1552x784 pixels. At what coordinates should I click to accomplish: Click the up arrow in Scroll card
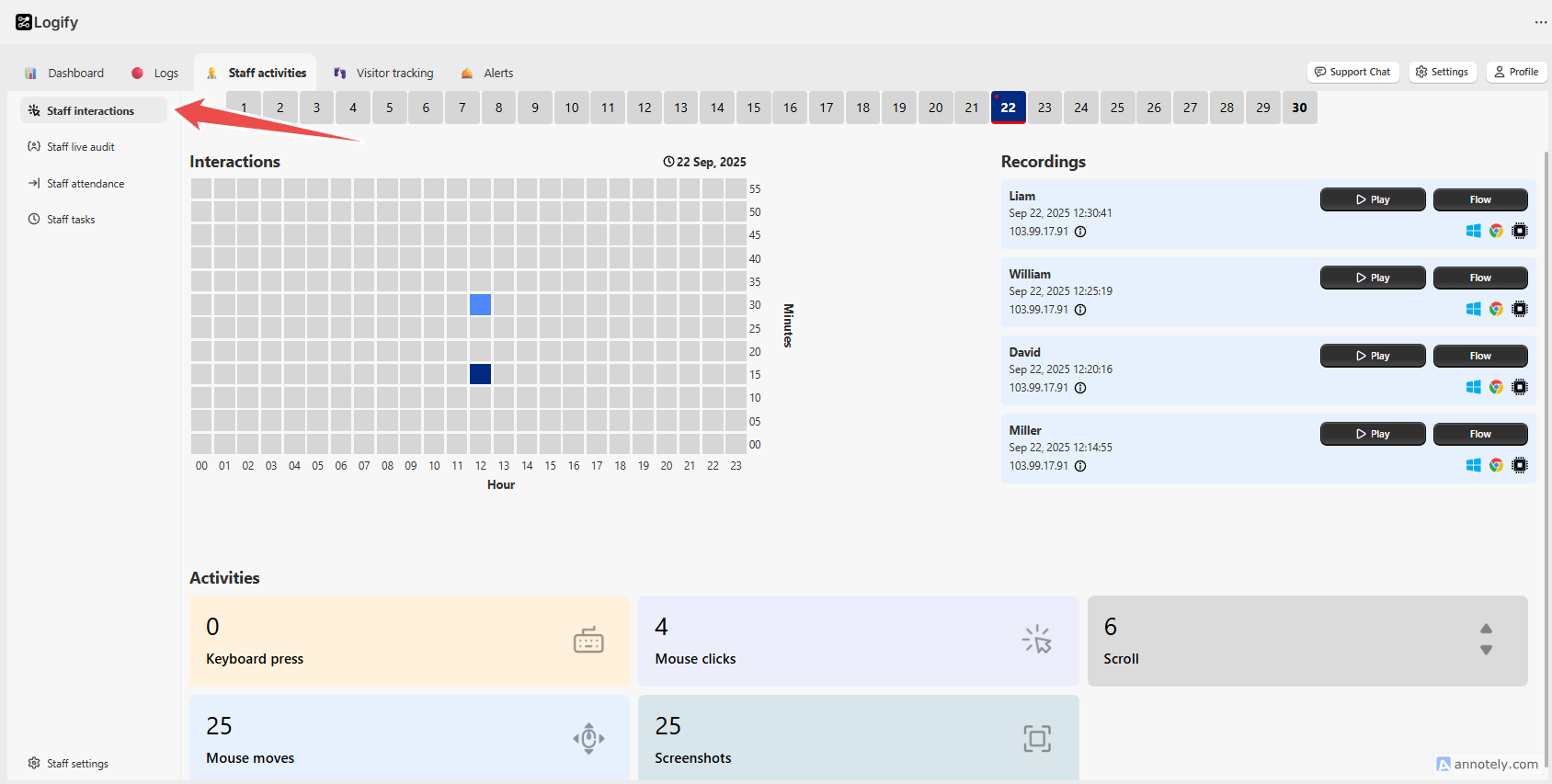[x=1486, y=629]
